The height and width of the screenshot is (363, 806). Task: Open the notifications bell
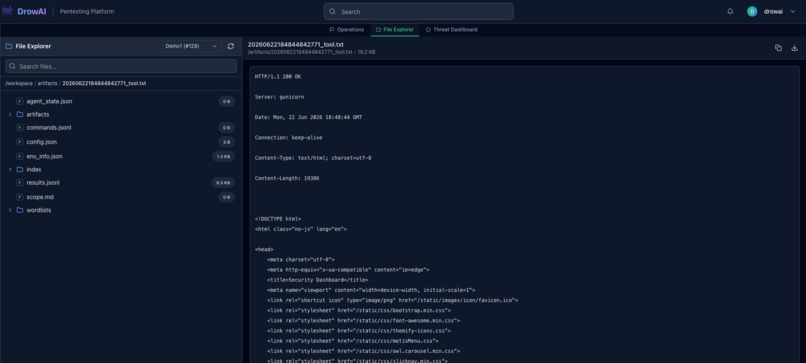[730, 11]
